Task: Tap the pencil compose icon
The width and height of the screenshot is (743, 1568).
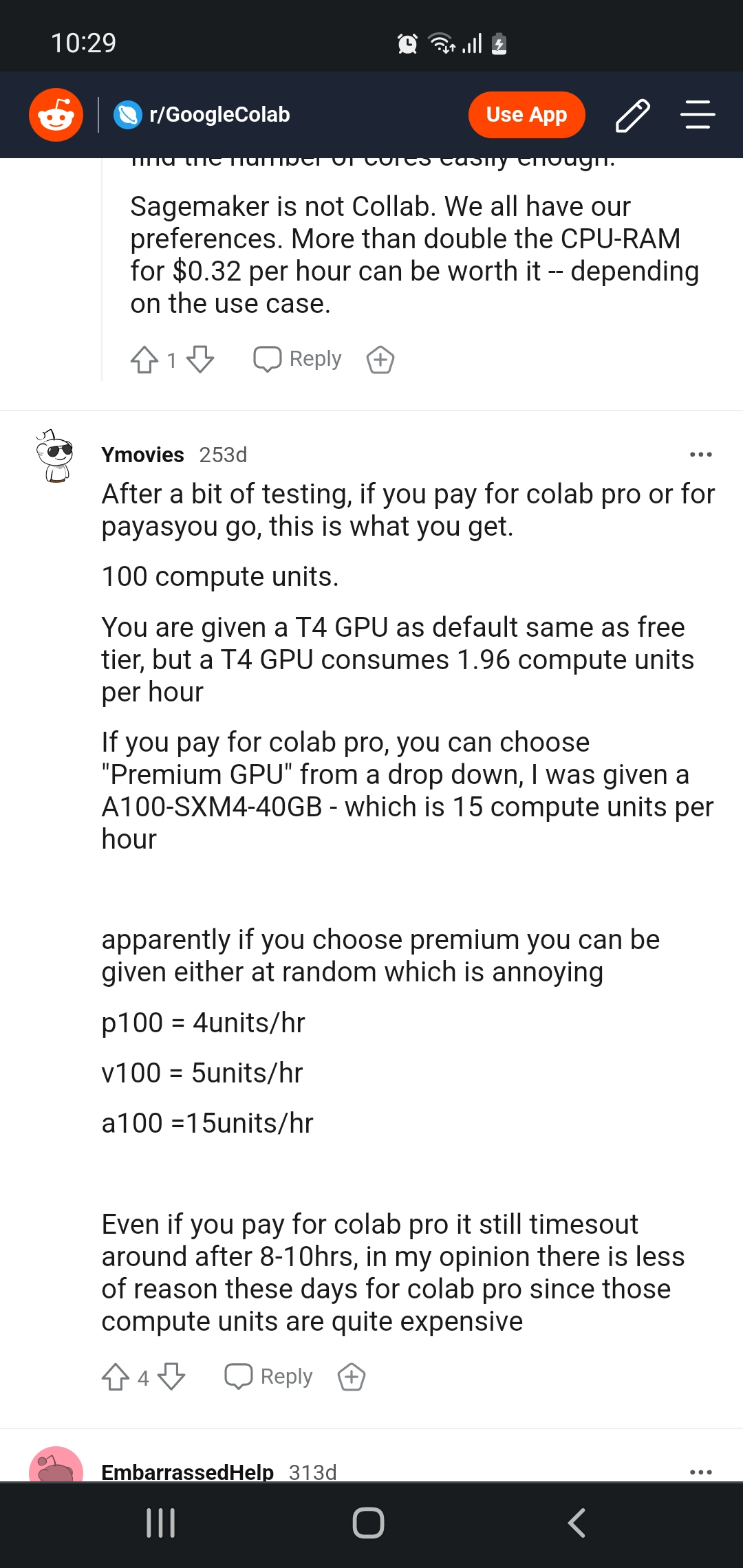Action: click(634, 115)
